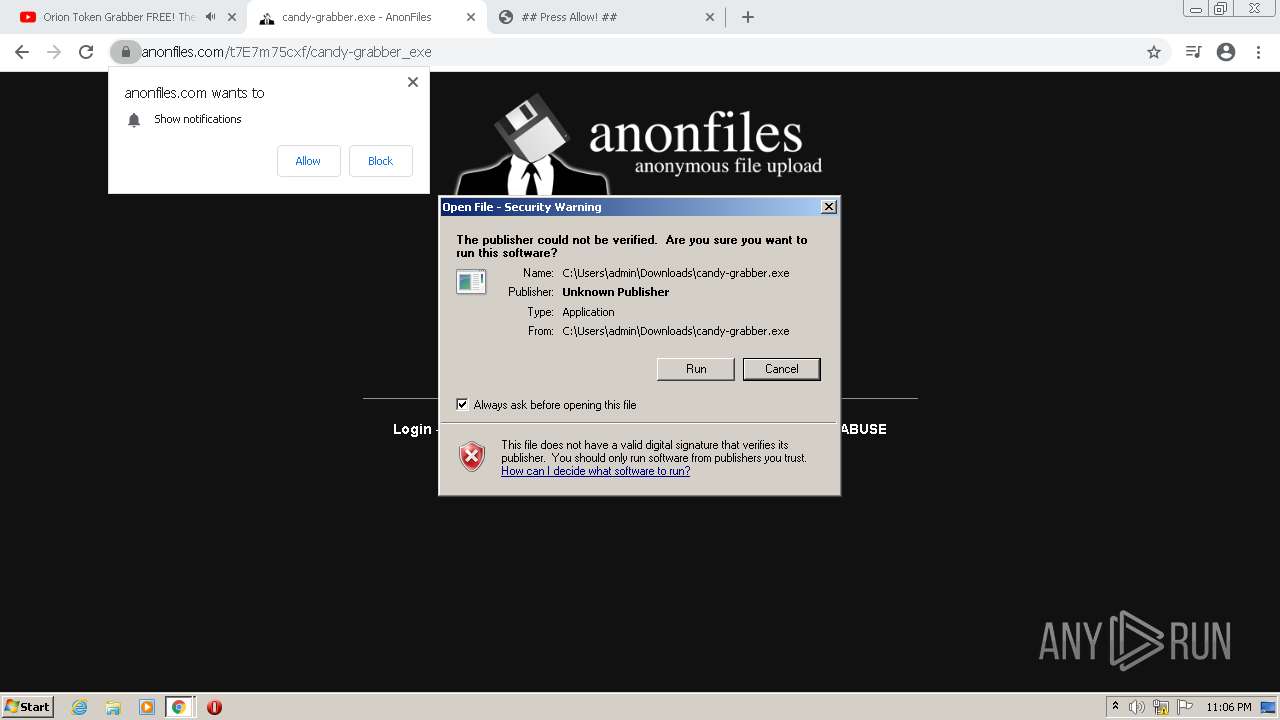The height and width of the screenshot is (720, 1280).
Task: Switch to Orion Token Grabber YouTube tab
Action: click(118, 17)
